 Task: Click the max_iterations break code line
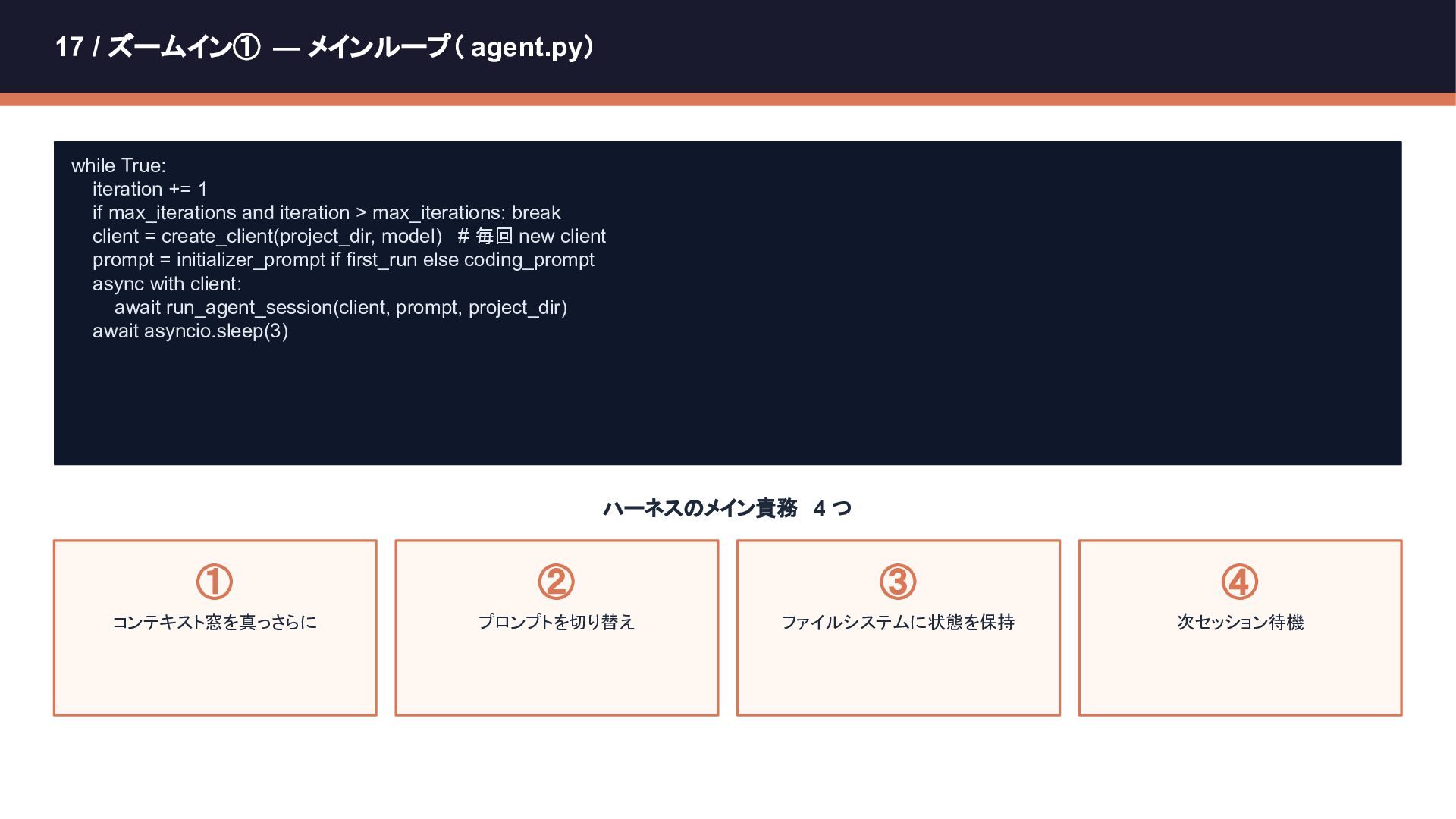coord(326,212)
